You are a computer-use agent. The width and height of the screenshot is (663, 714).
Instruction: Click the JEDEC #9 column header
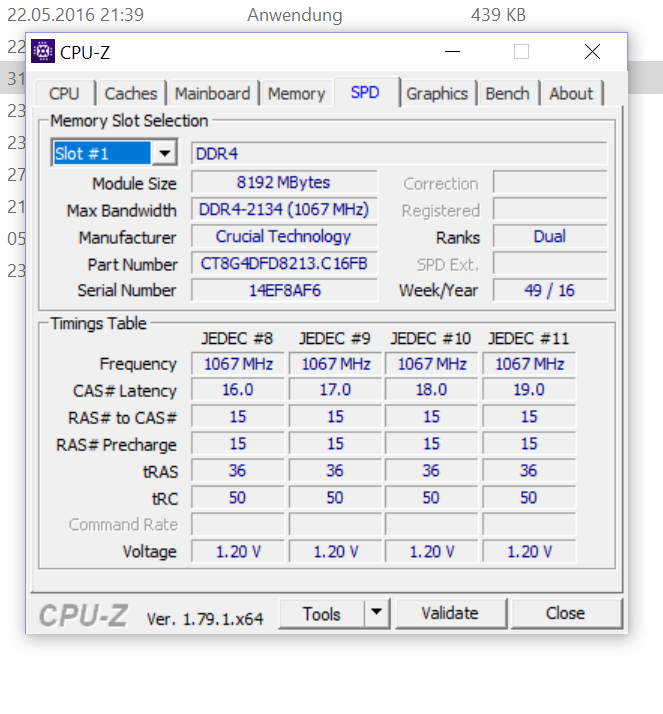[x=335, y=338]
